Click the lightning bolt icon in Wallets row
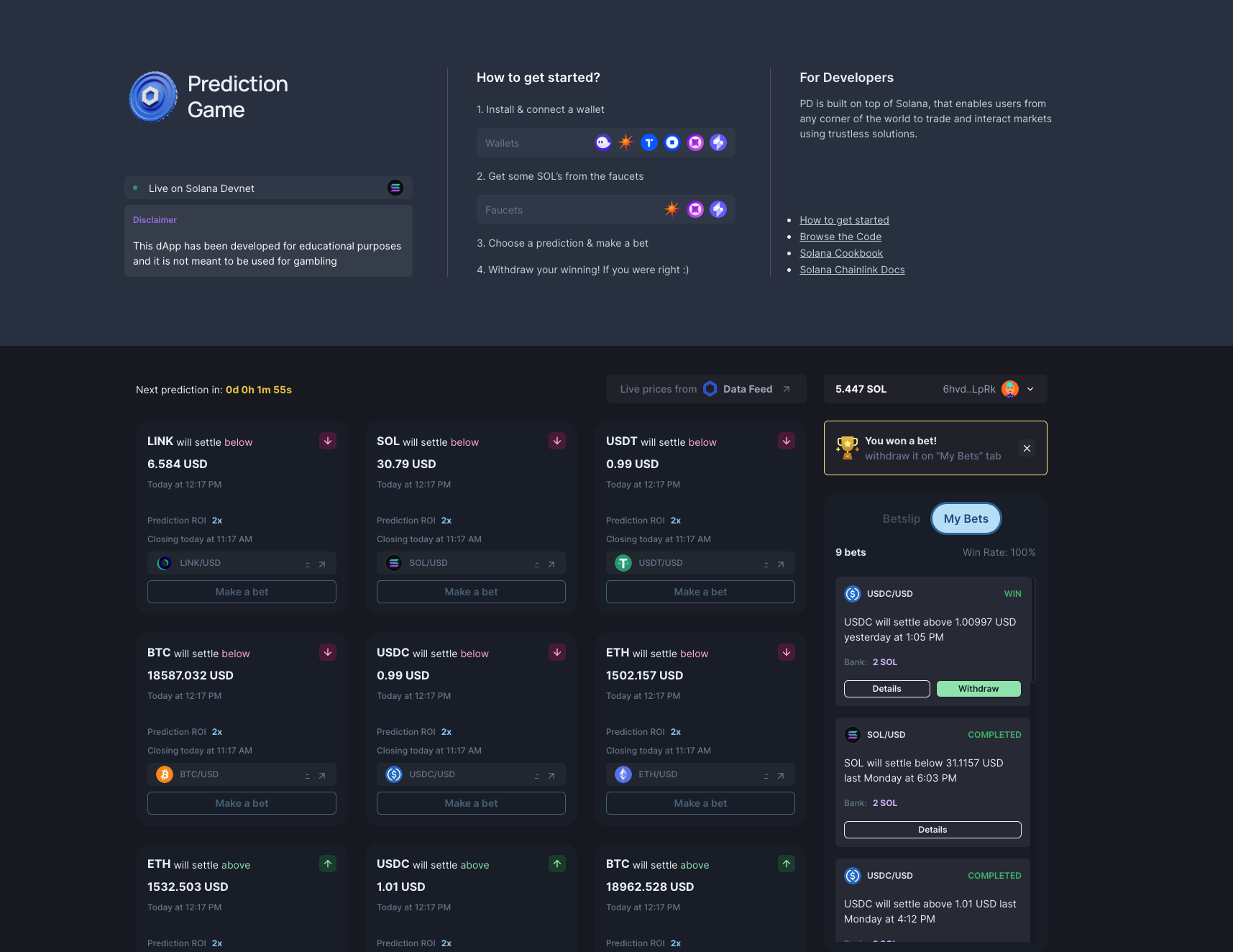 point(718,142)
